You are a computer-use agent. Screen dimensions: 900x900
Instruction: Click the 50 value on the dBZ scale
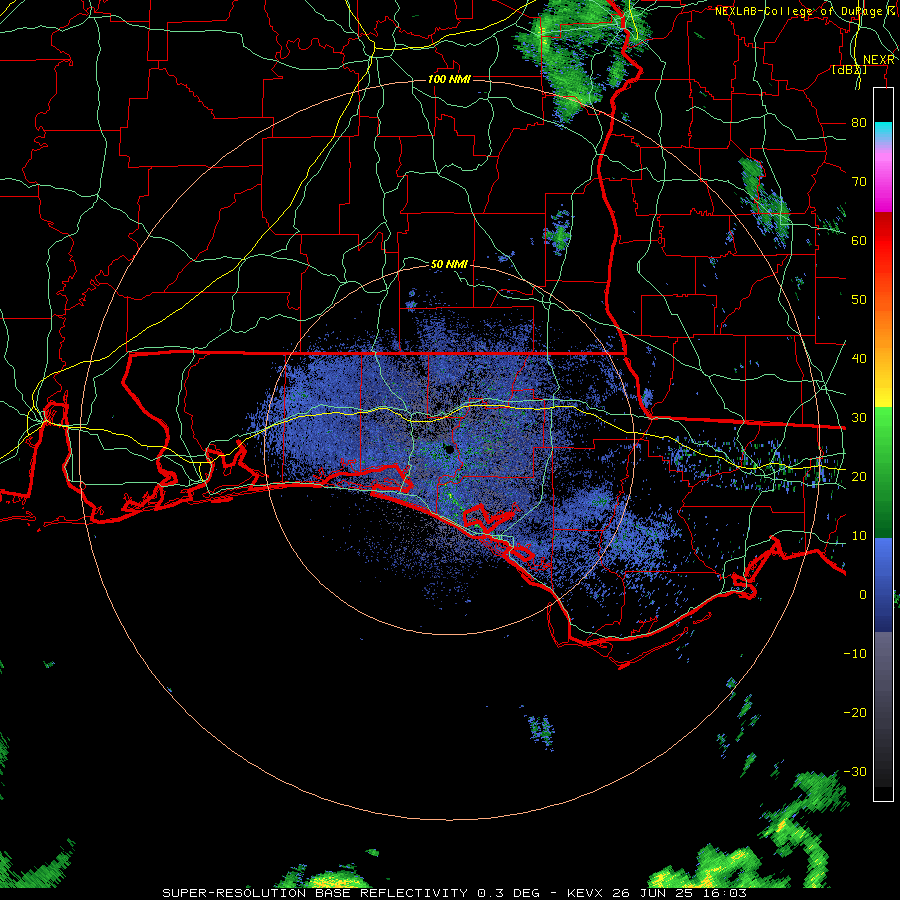coord(859,300)
